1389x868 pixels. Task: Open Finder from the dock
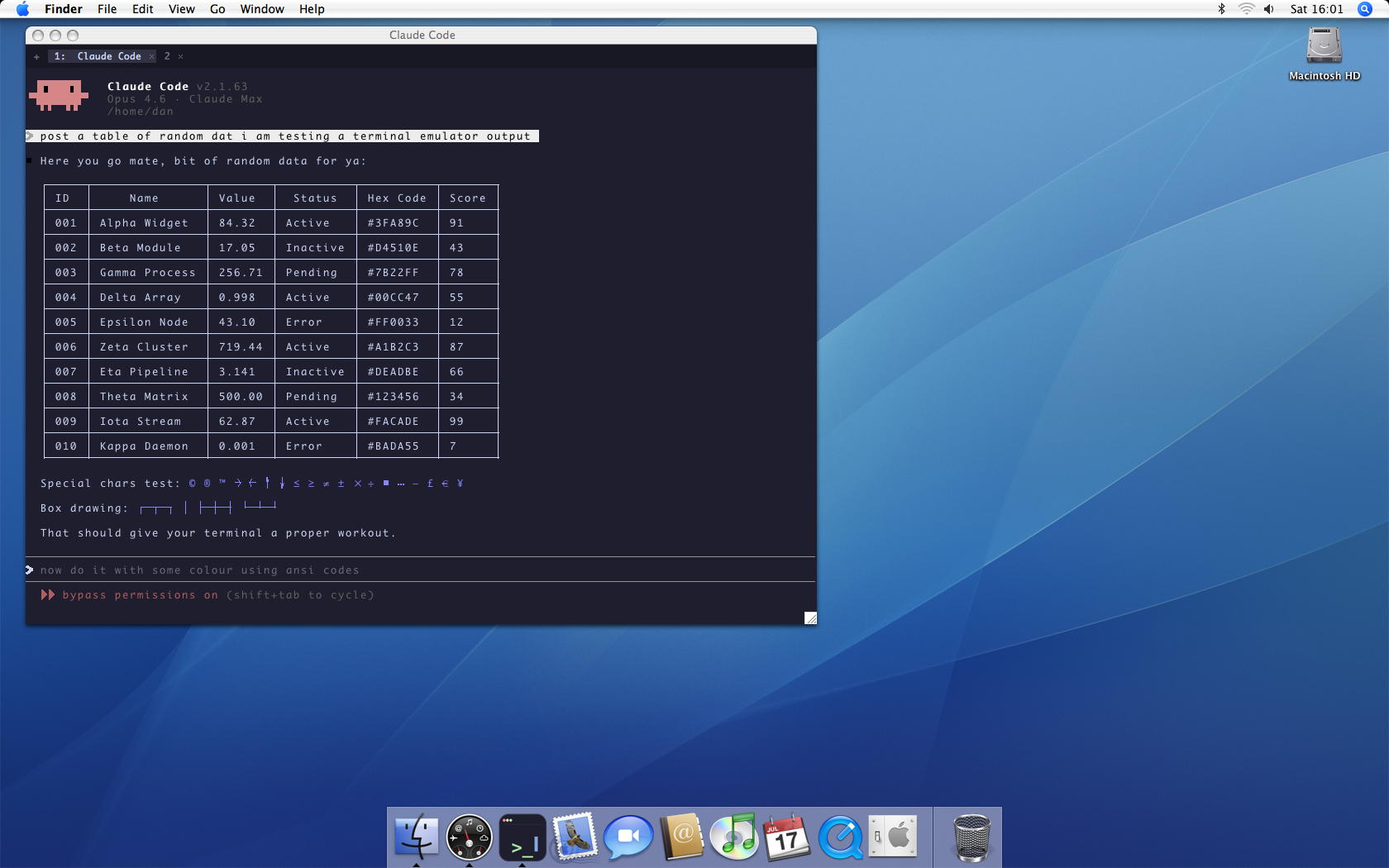point(416,837)
